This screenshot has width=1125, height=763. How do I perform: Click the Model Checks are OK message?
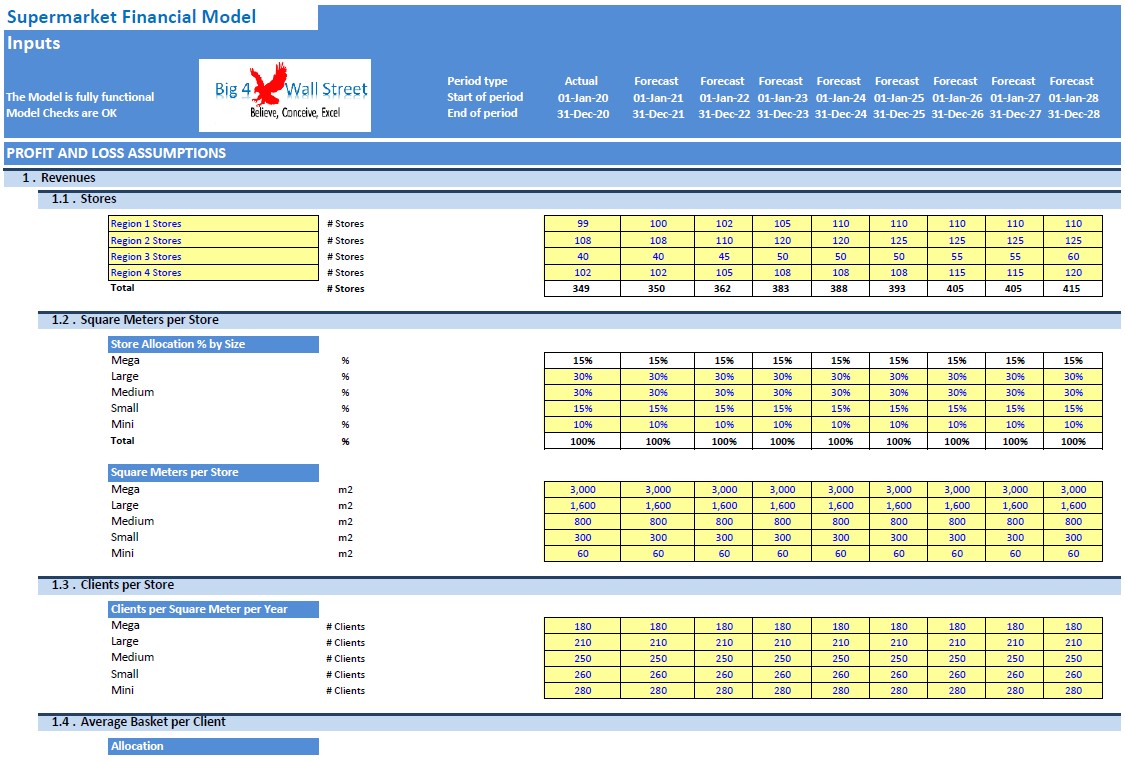click(62, 113)
